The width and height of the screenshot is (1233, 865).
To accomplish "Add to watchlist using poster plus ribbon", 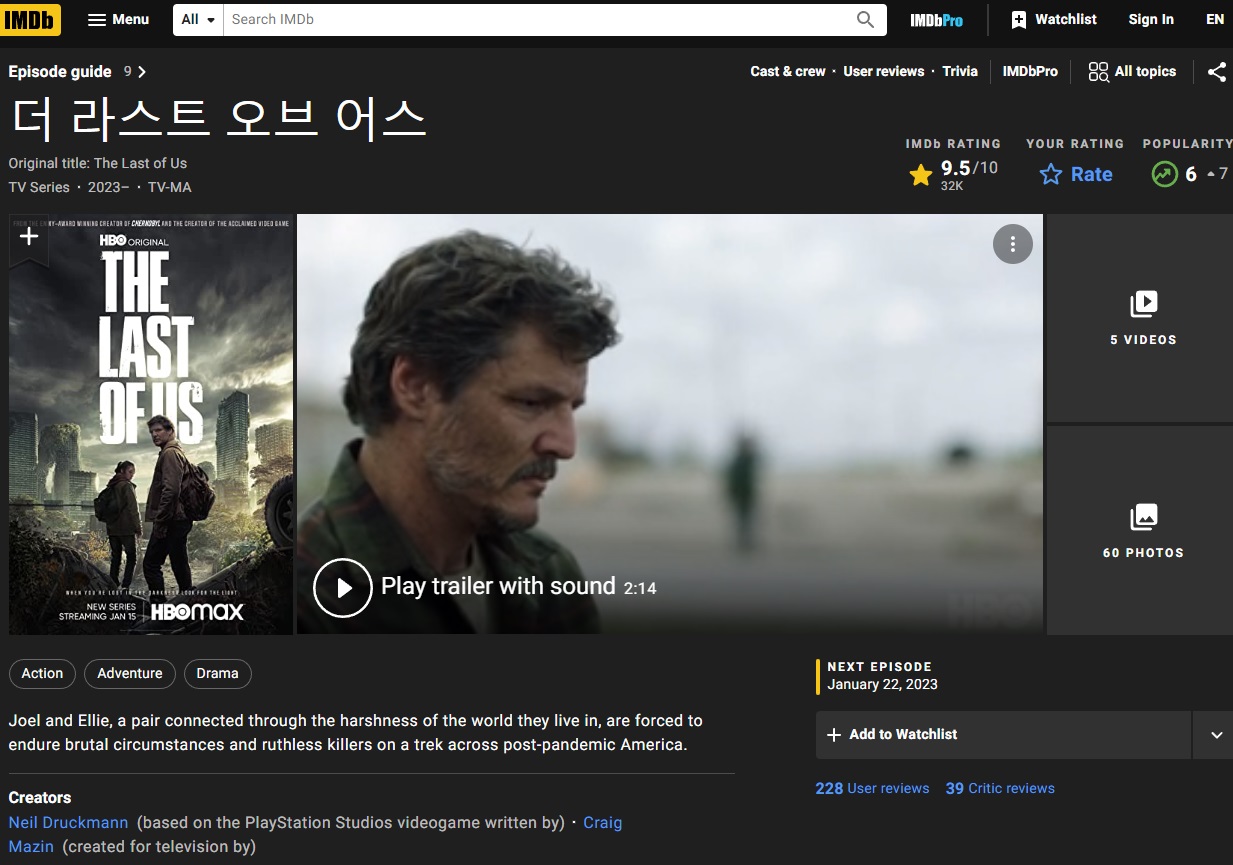I will click(29, 238).
